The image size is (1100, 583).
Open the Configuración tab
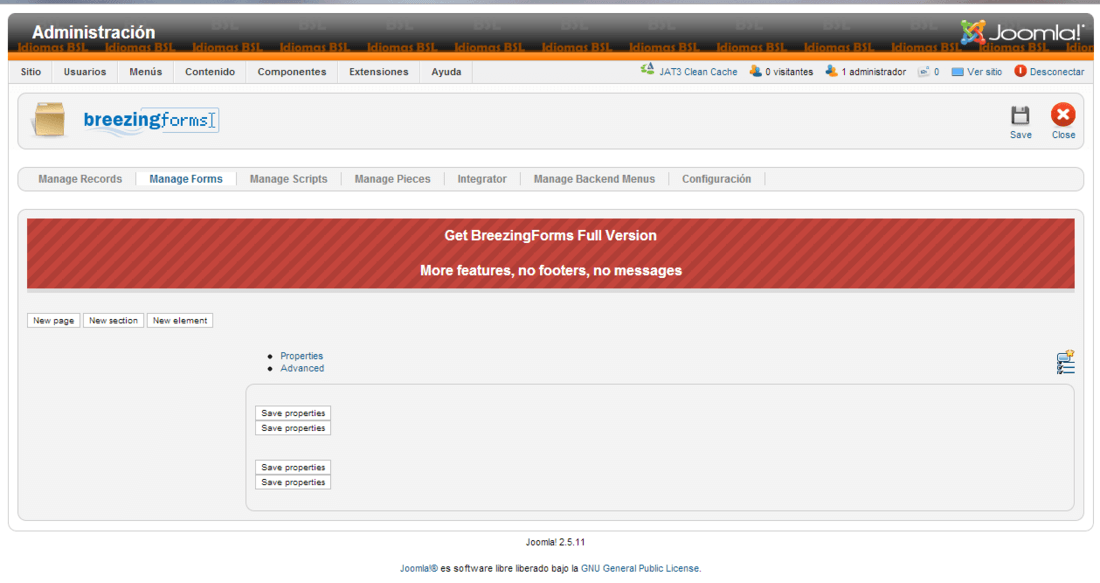[x=716, y=179]
